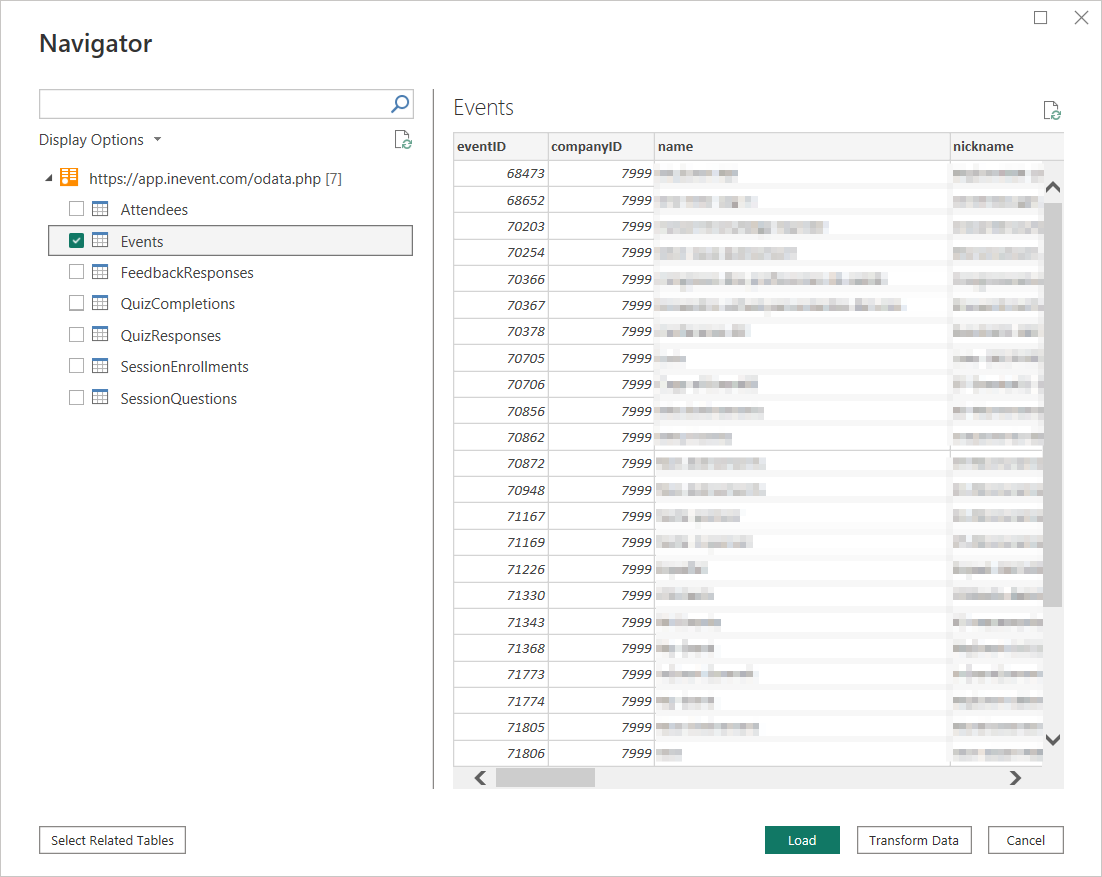Select the FeedbackResponses table entry
The image size is (1102, 877).
pos(187,273)
